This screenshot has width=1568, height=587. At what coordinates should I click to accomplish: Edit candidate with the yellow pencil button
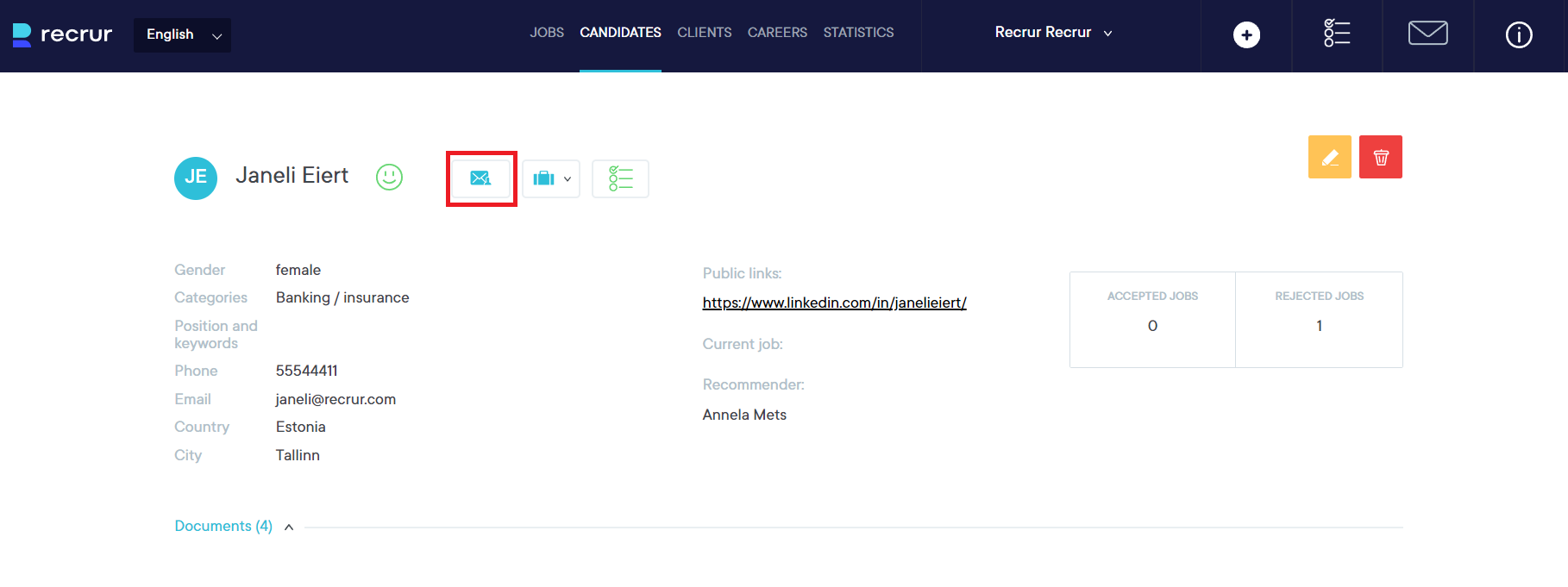click(1329, 157)
